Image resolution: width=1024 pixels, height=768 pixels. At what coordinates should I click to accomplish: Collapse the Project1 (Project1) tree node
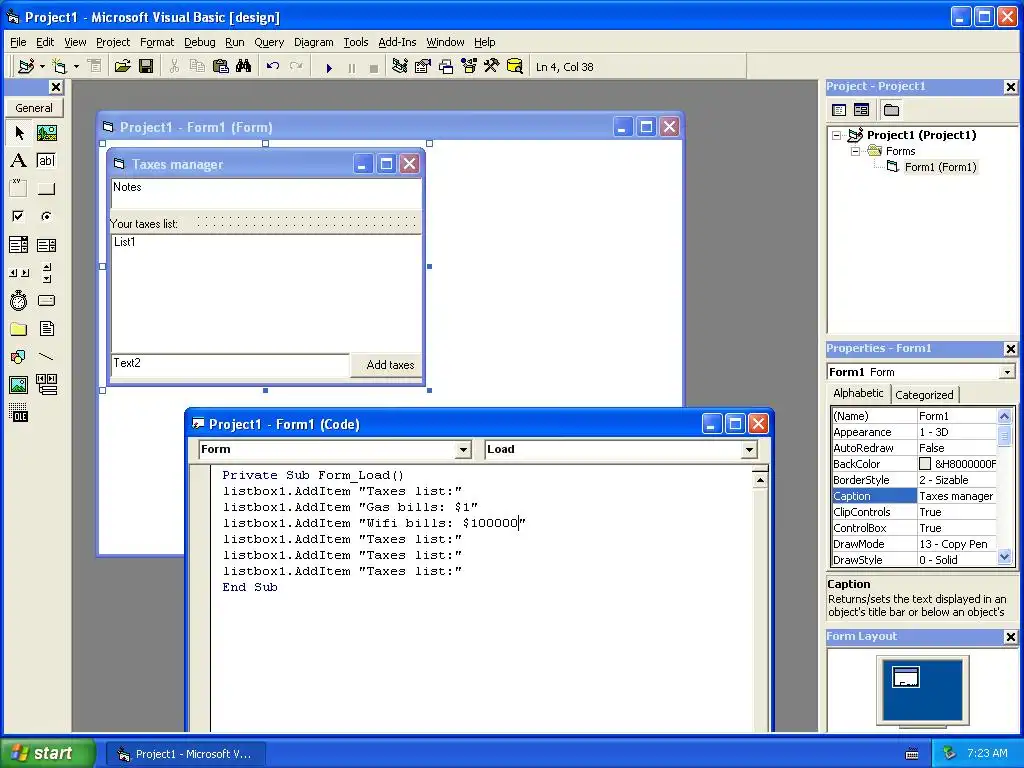click(x=837, y=135)
